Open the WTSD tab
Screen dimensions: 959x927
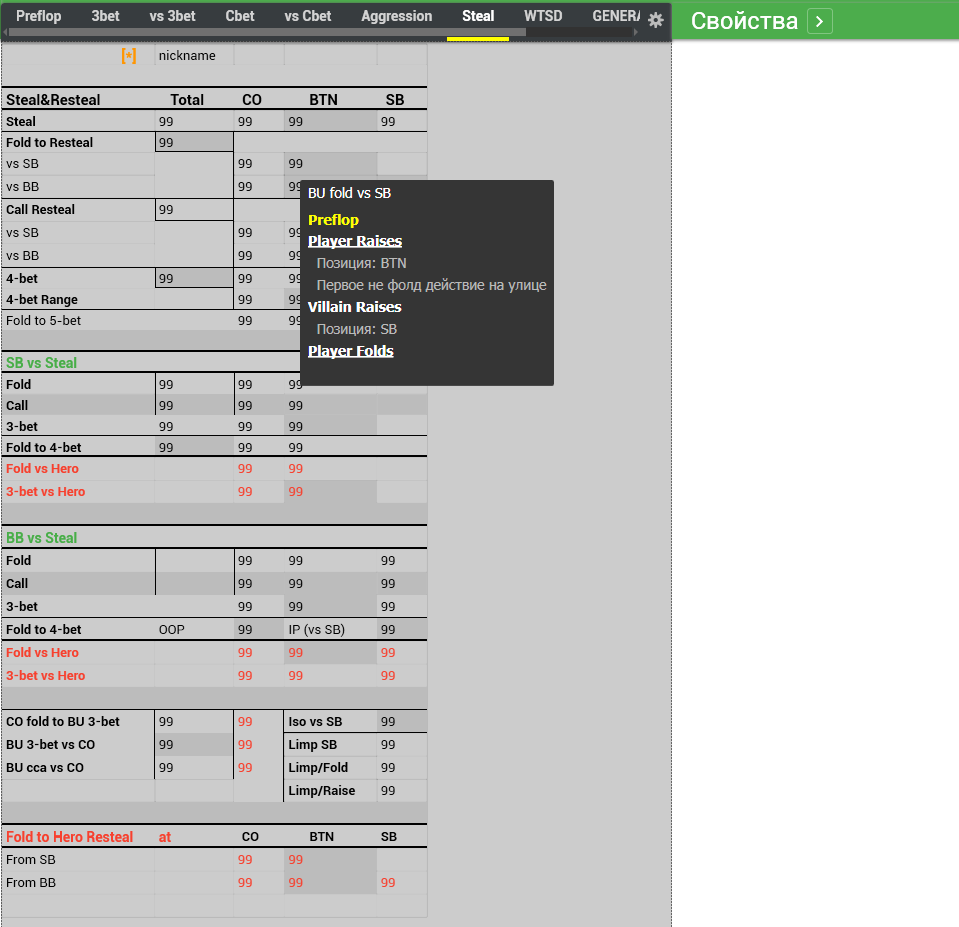click(x=543, y=17)
